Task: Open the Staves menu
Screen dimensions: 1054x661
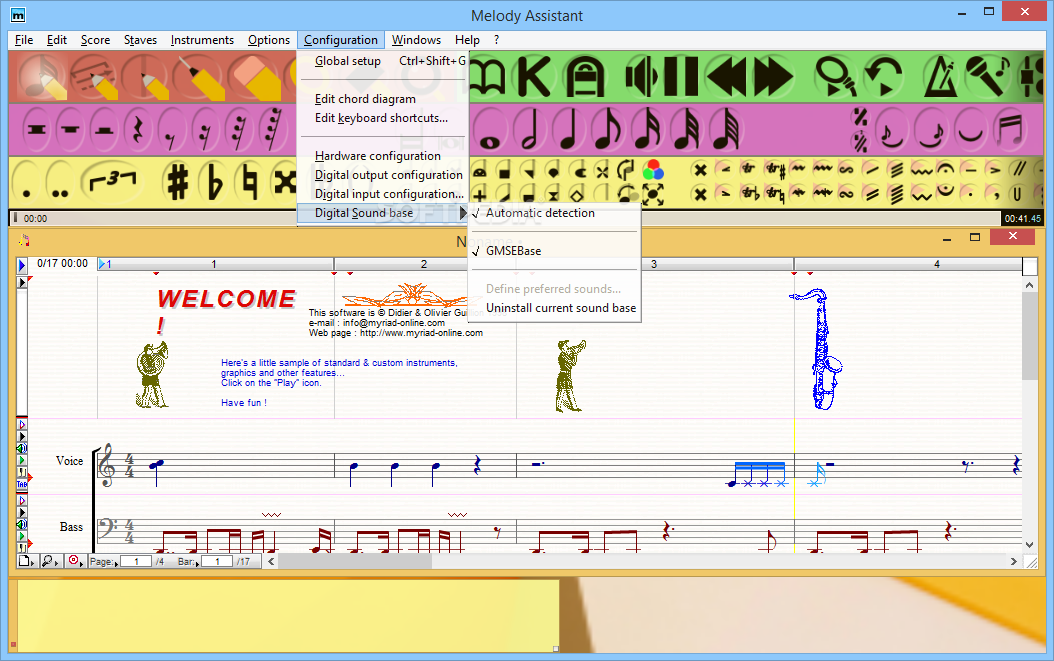Action: tap(140, 40)
